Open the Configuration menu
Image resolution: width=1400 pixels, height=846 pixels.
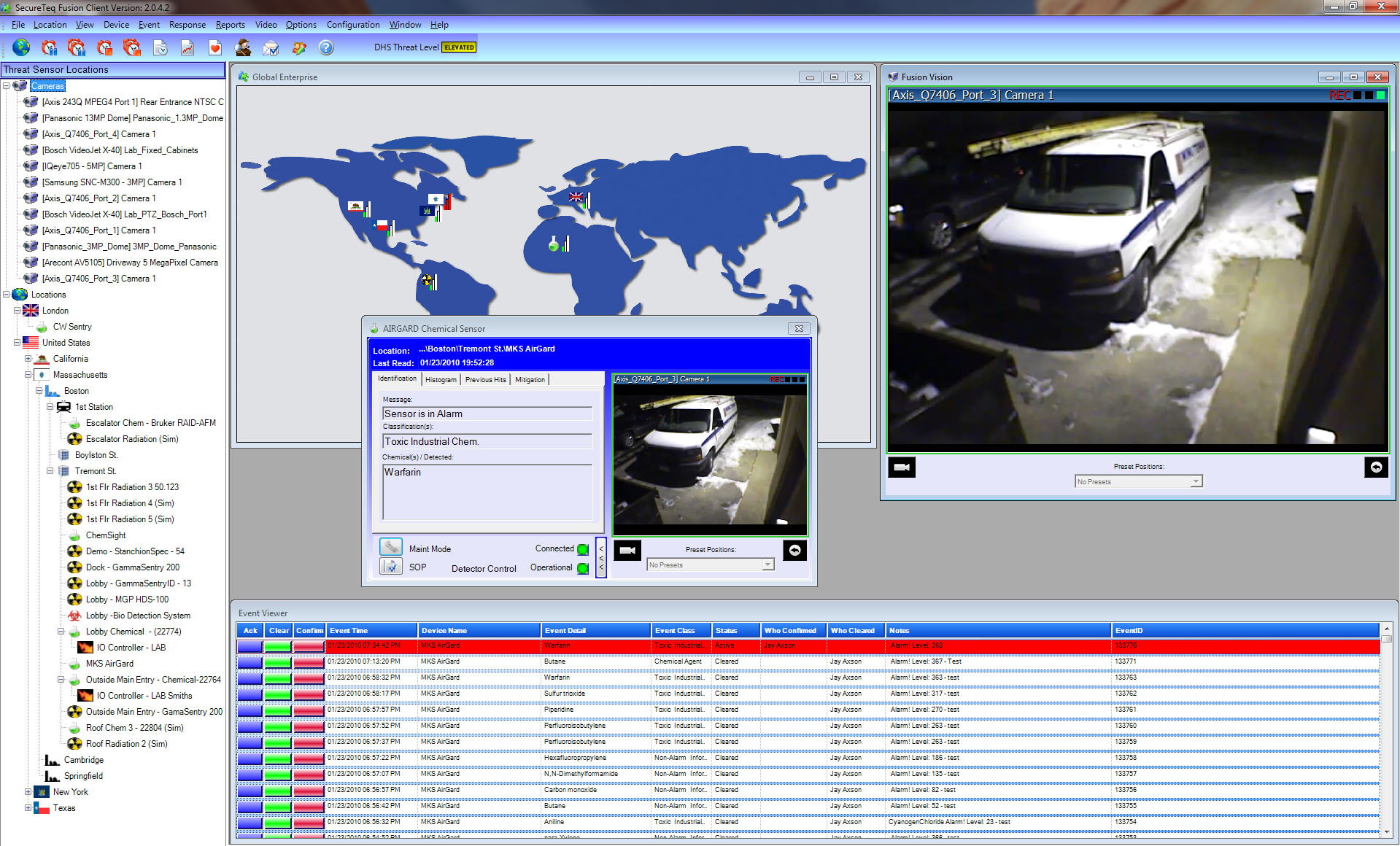tap(353, 25)
